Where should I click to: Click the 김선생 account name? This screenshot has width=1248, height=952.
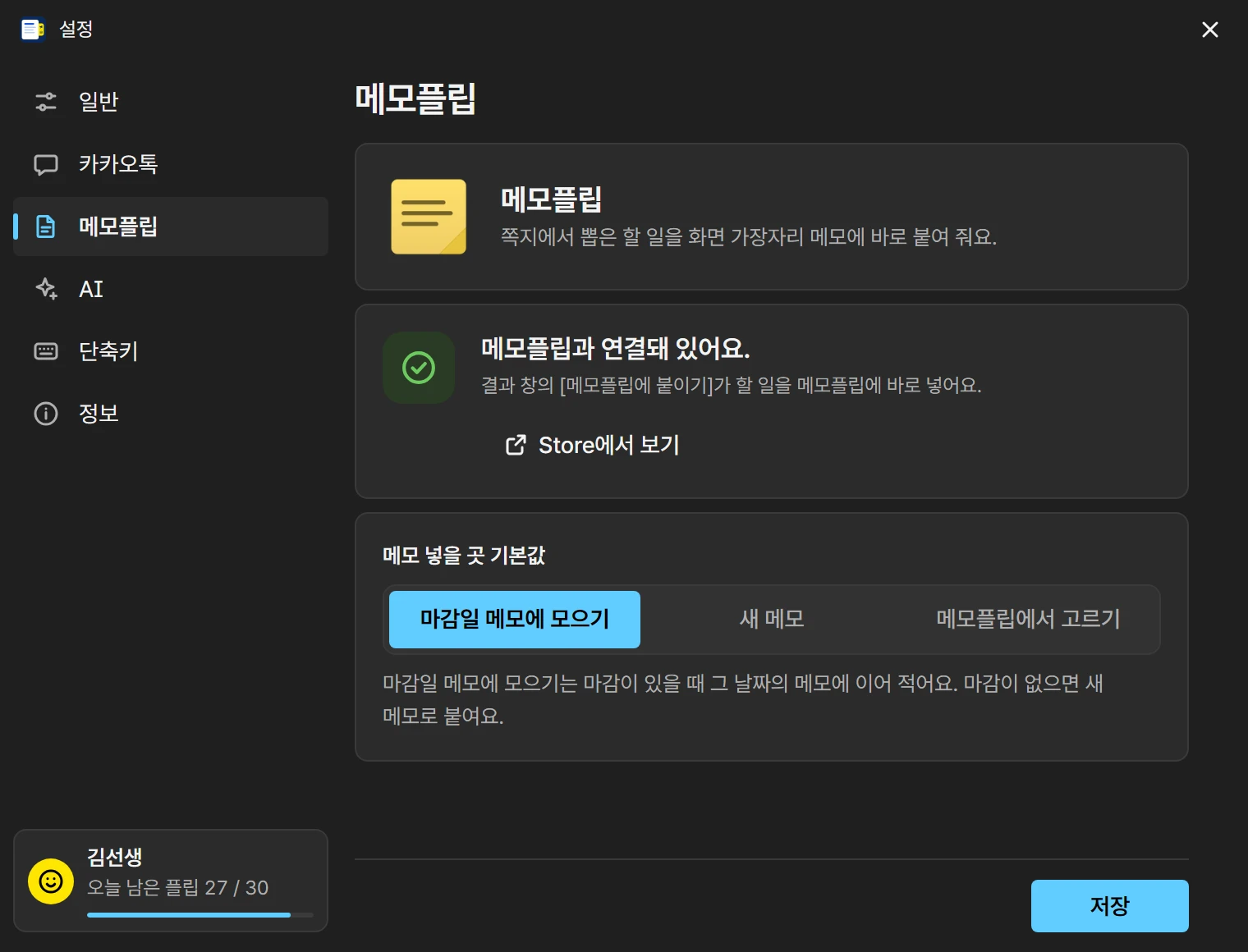(x=115, y=857)
